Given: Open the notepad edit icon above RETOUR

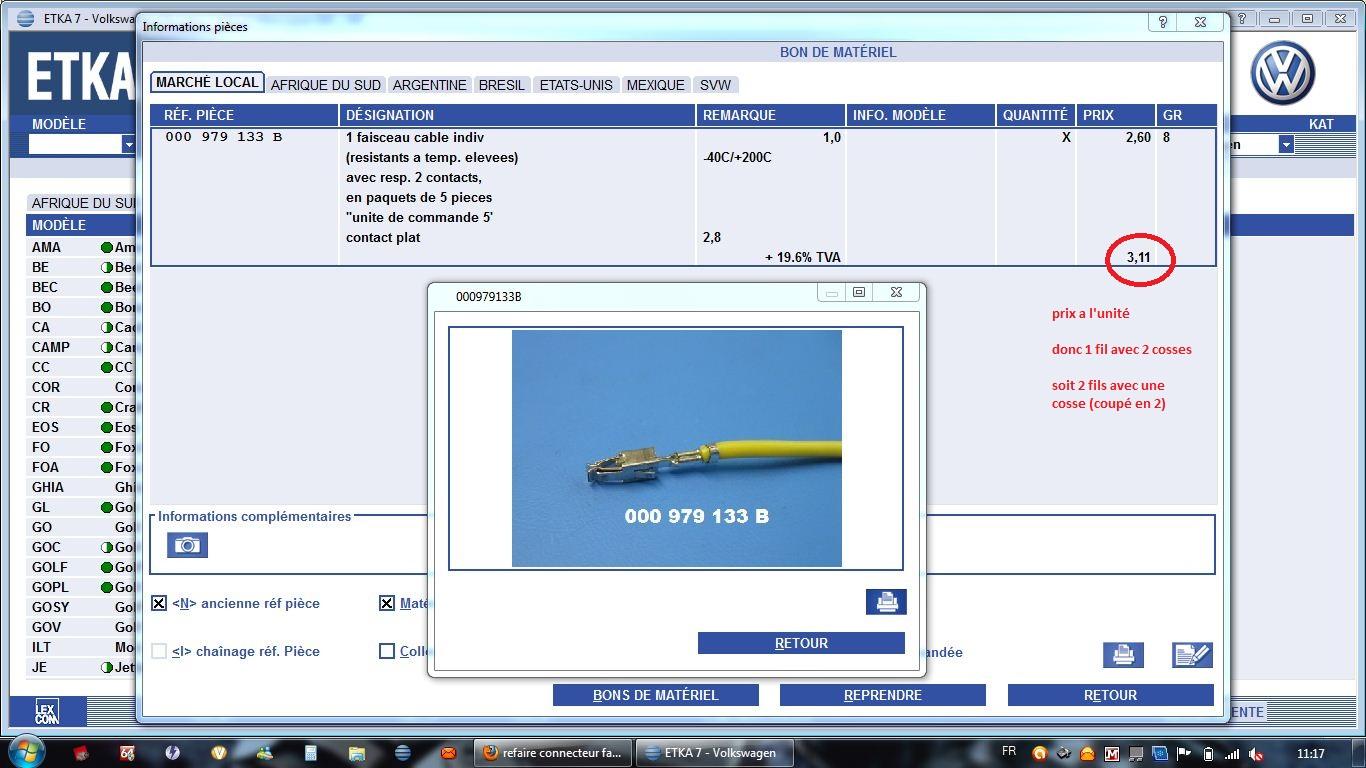Looking at the screenshot, I should [x=1192, y=655].
